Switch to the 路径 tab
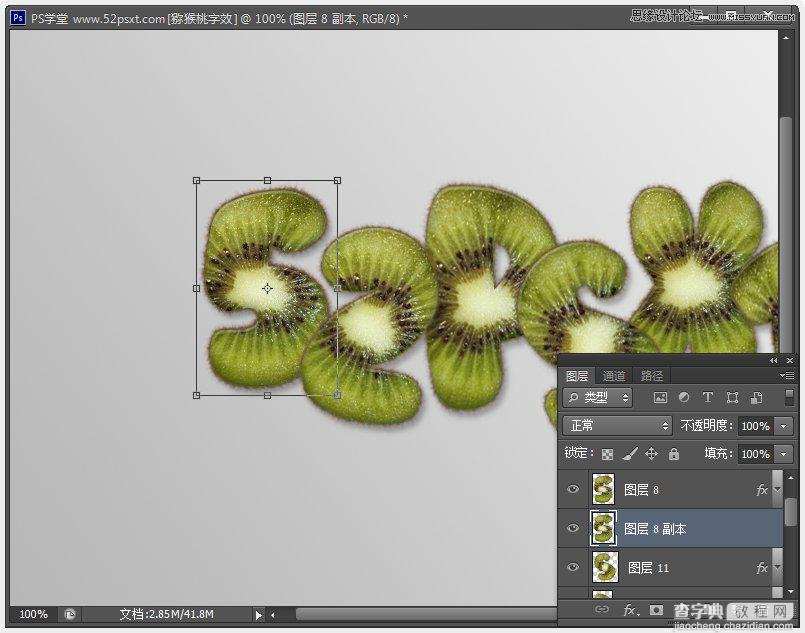 tap(652, 376)
